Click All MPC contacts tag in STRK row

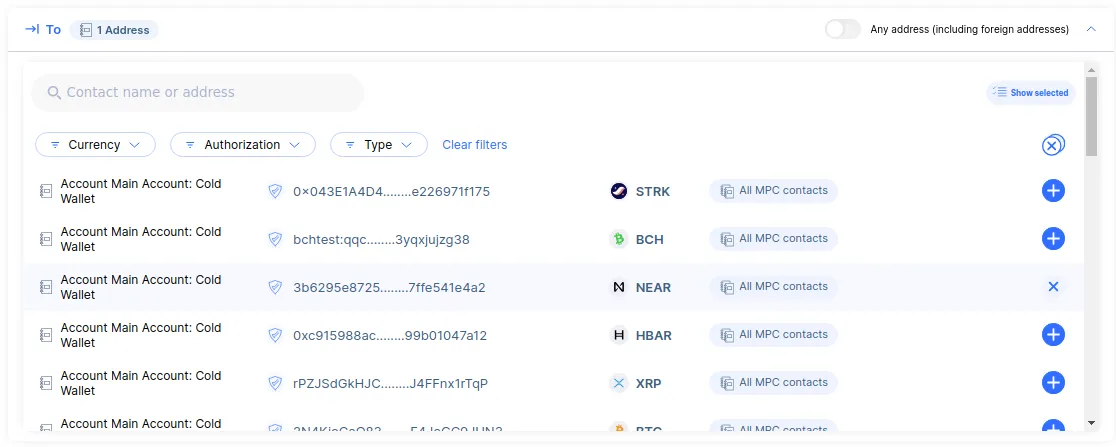pos(773,191)
